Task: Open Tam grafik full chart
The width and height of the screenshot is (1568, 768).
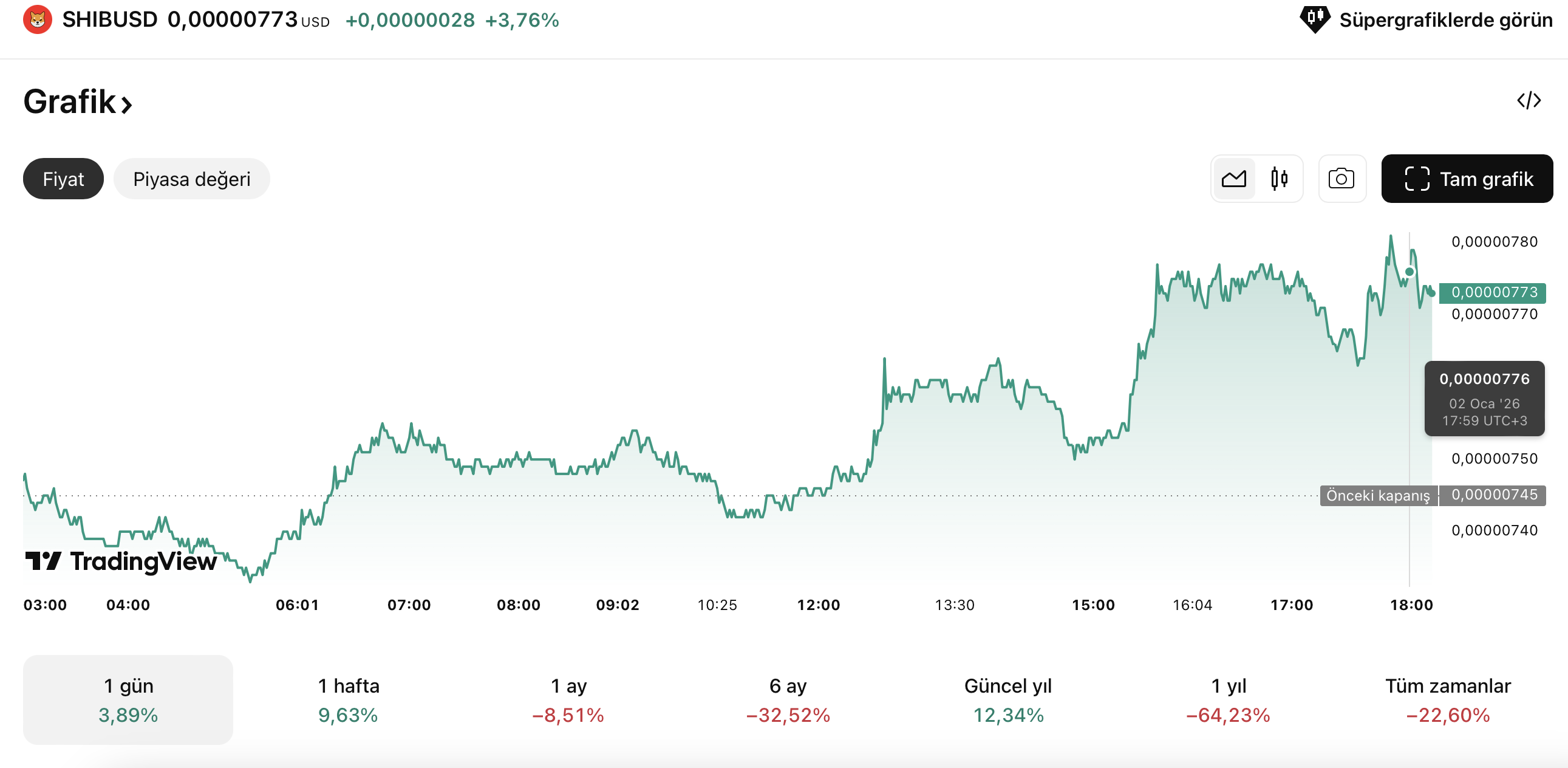Action: pyautogui.click(x=1467, y=179)
